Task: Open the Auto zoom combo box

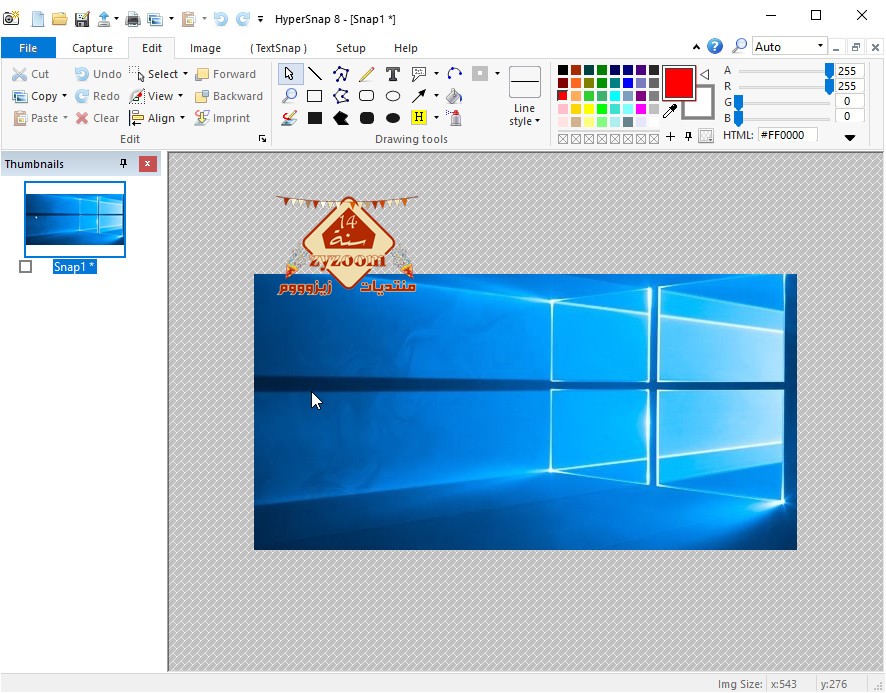Action: (x=789, y=46)
